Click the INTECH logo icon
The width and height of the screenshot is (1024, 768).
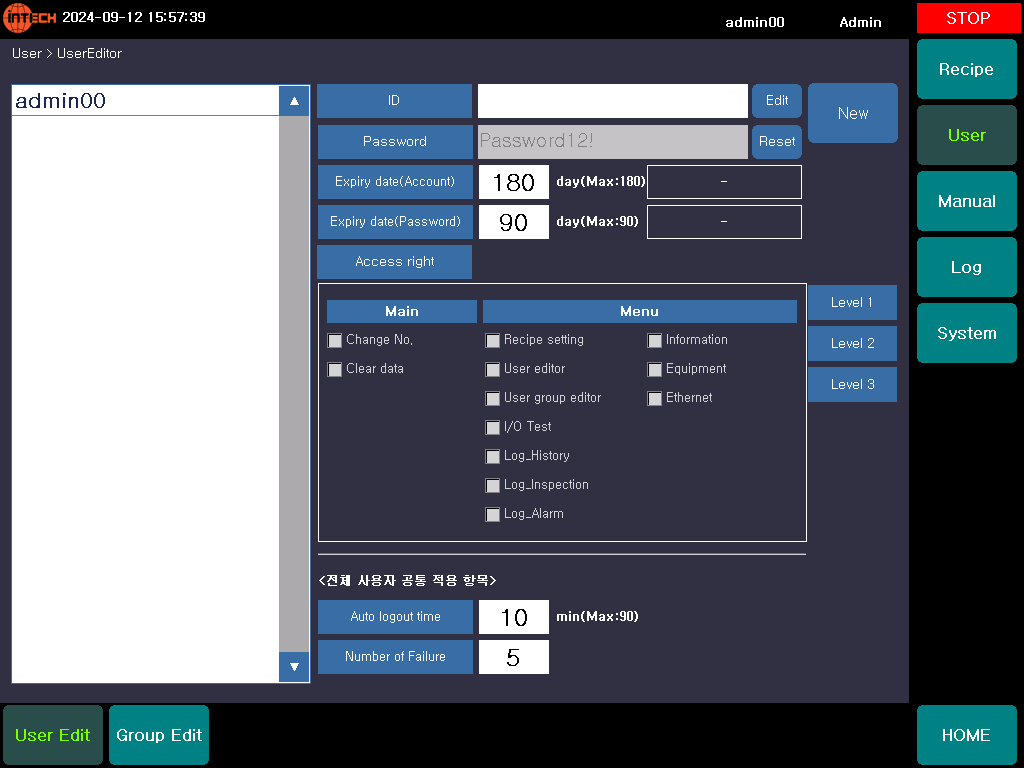coord(29,18)
